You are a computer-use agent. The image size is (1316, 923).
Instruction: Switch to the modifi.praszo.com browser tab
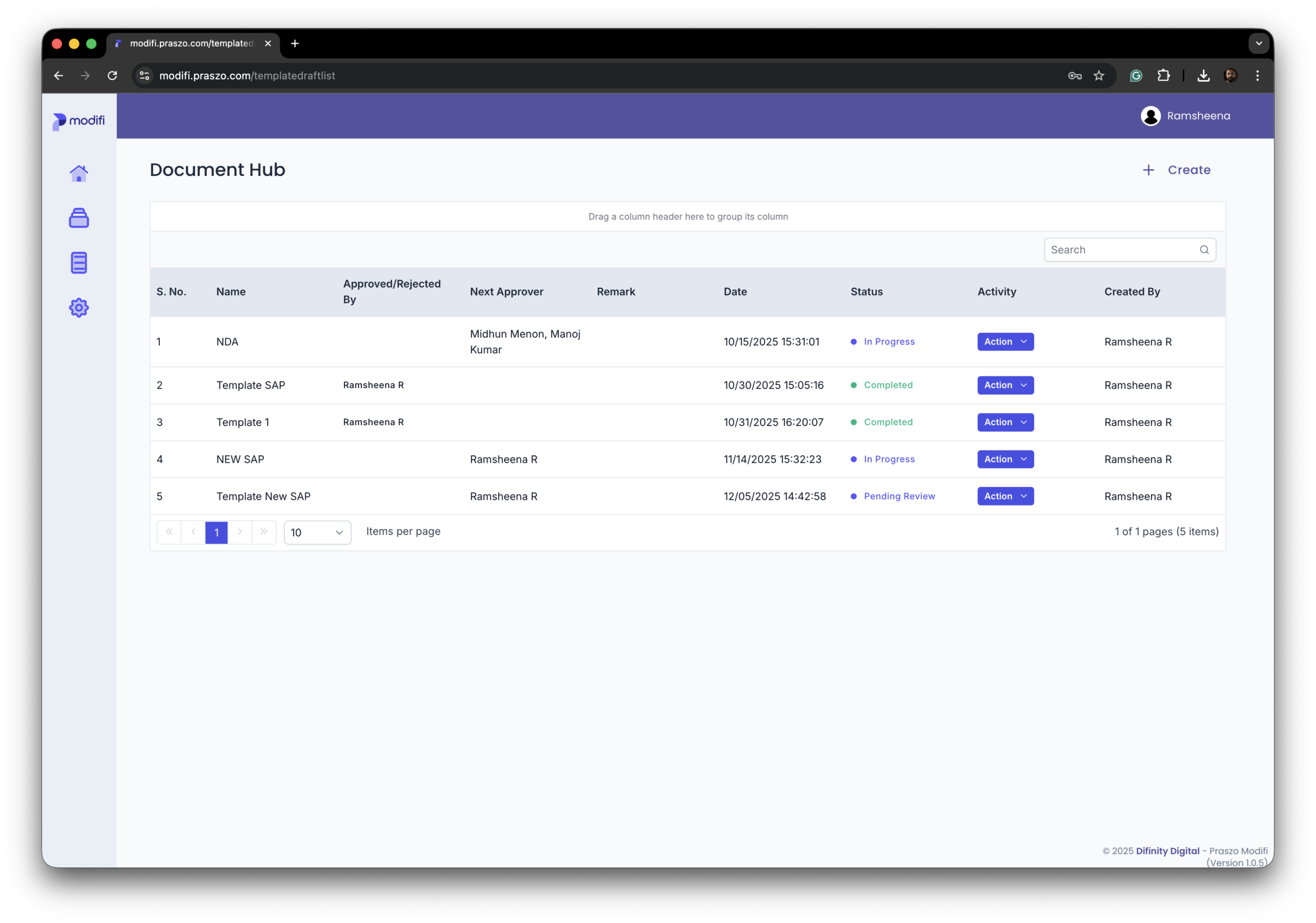coord(193,44)
